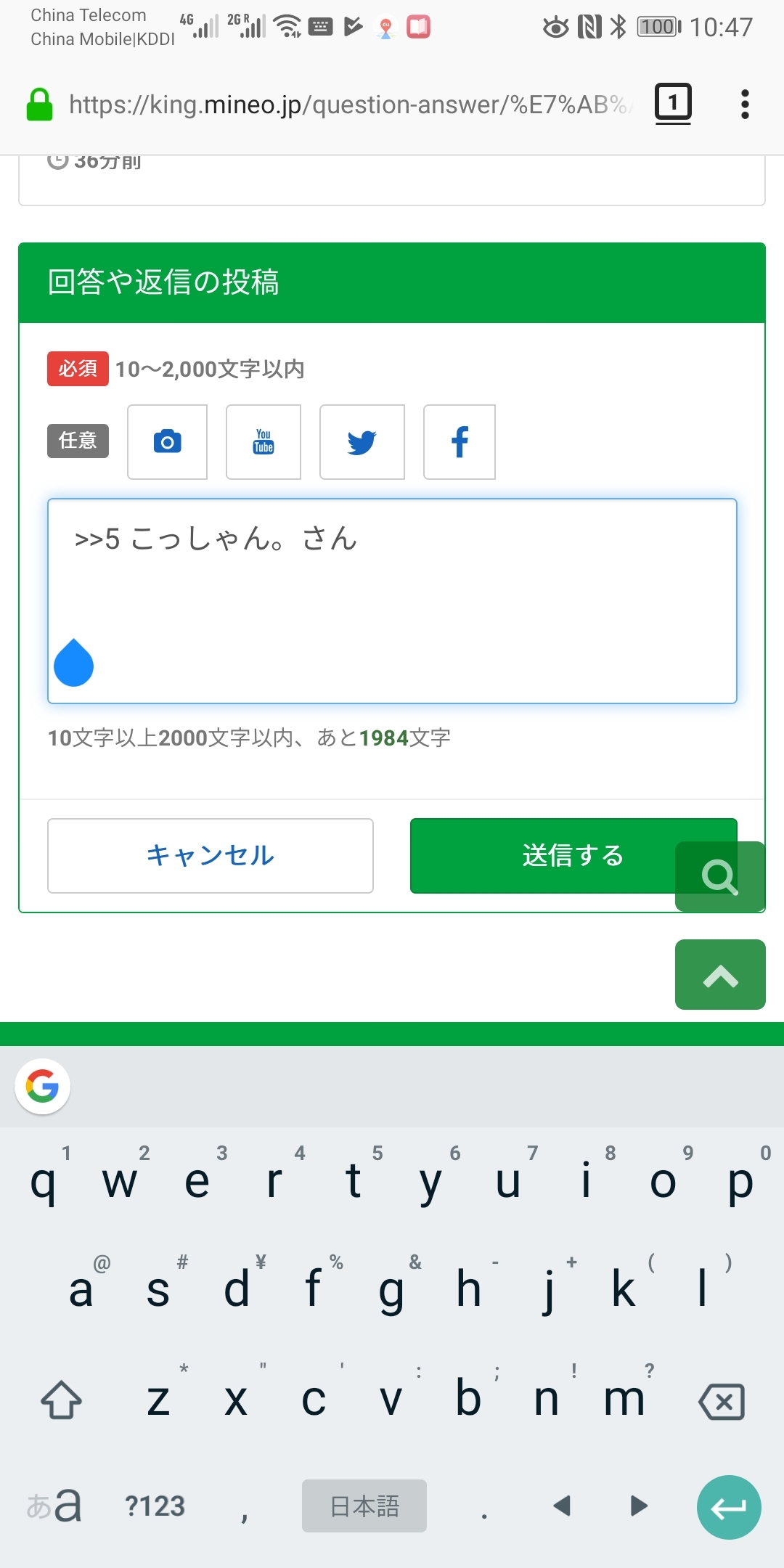The height and width of the screenshot is (1568, 784).
Task: Switch keyboard between kana and alphabet input
Action: (54, 1506)
